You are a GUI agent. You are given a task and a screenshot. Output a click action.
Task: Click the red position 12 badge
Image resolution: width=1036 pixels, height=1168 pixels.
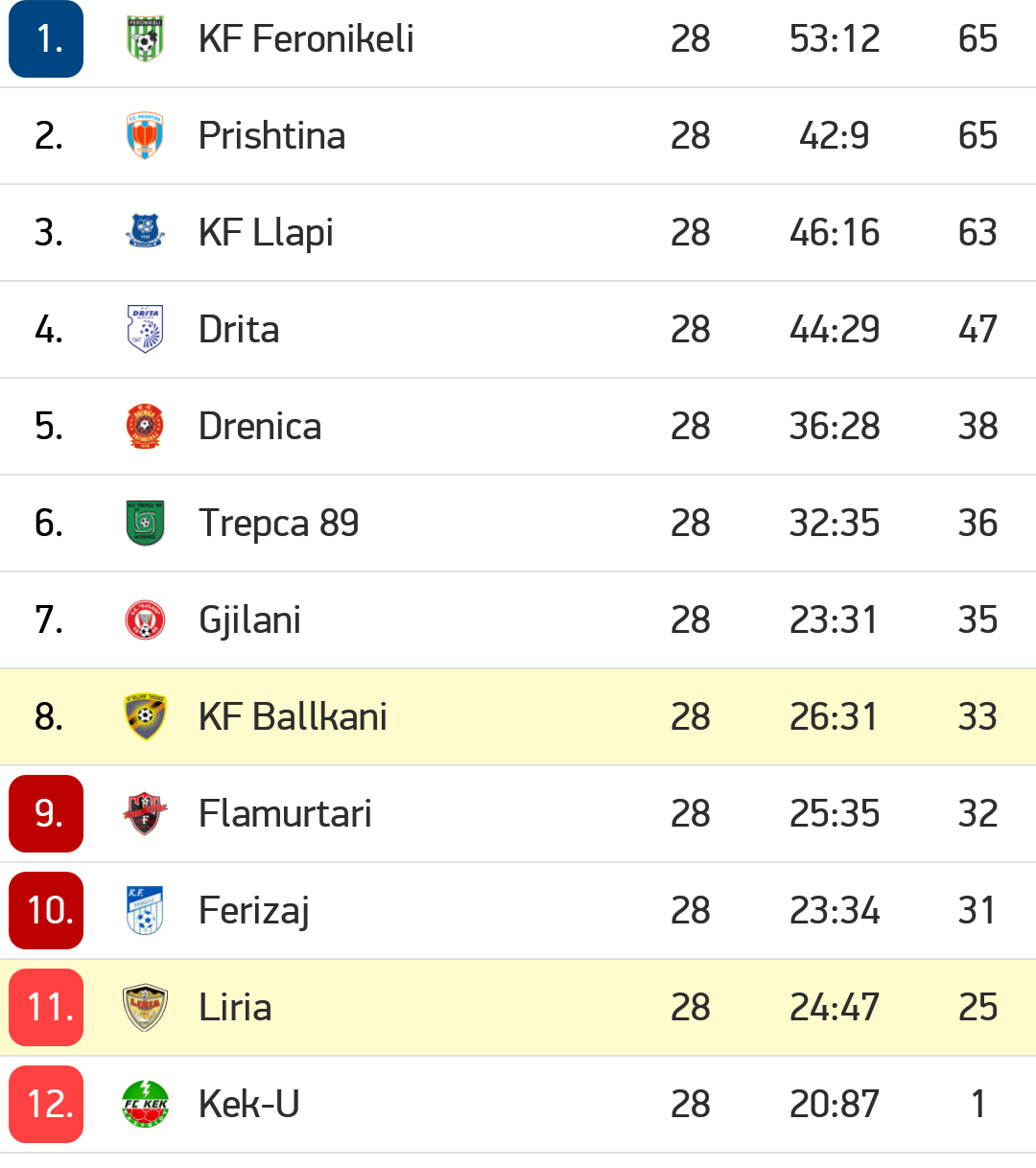tap(46, 1104)
